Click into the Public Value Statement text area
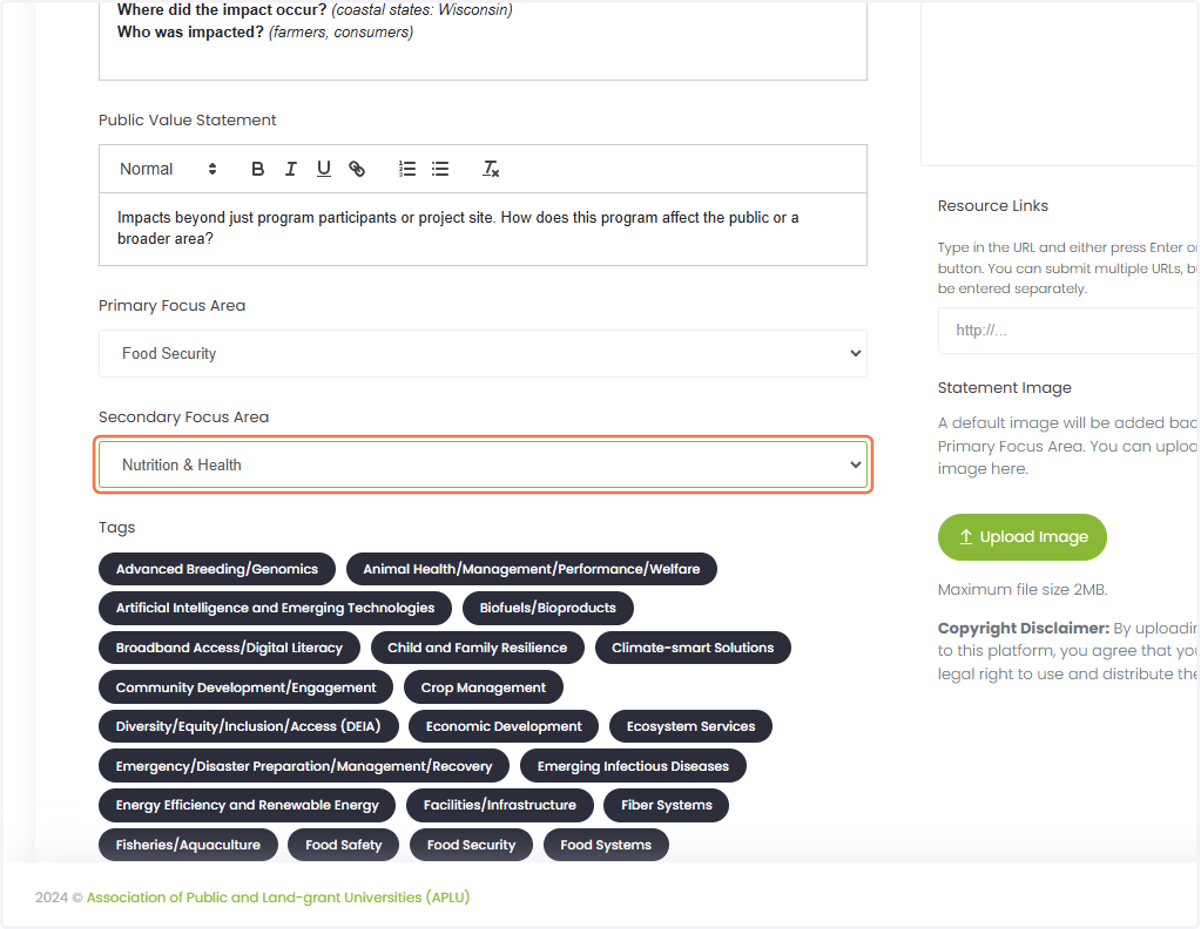 [483, 229]
